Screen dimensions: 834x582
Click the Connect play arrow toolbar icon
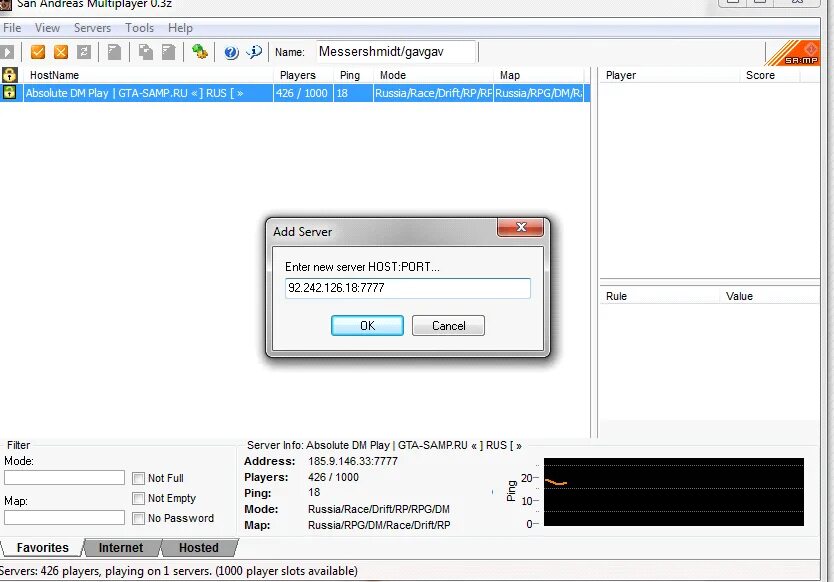(7, 52)
